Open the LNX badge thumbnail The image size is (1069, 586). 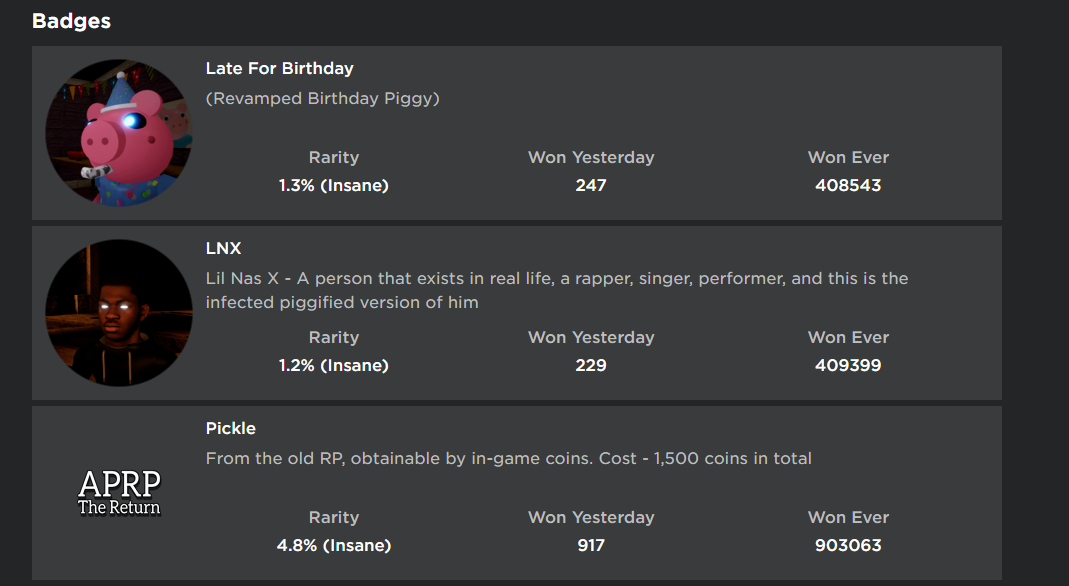(119, 313)
